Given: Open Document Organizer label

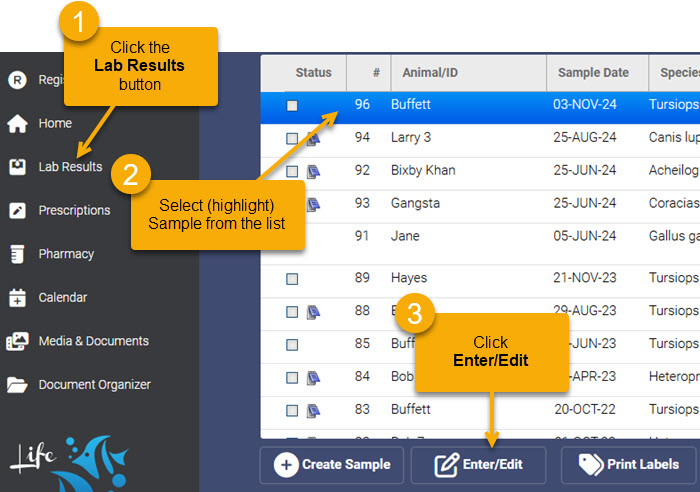Looking at the screenshot, I should coord(94,385).
